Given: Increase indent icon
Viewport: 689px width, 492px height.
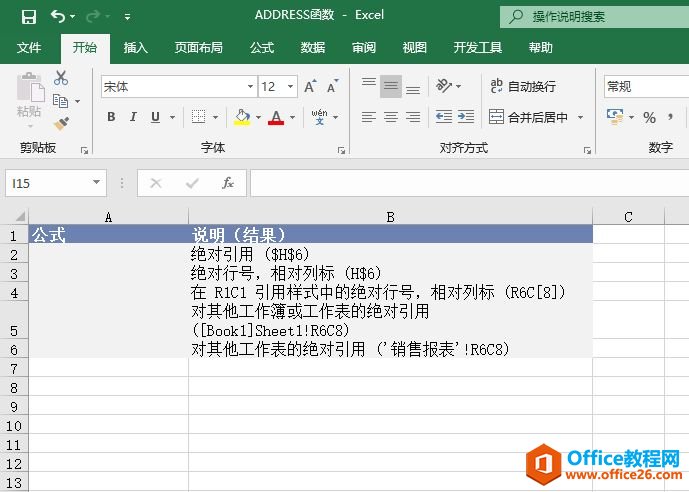Looking at the screenshot, I should tap(466, 117).
